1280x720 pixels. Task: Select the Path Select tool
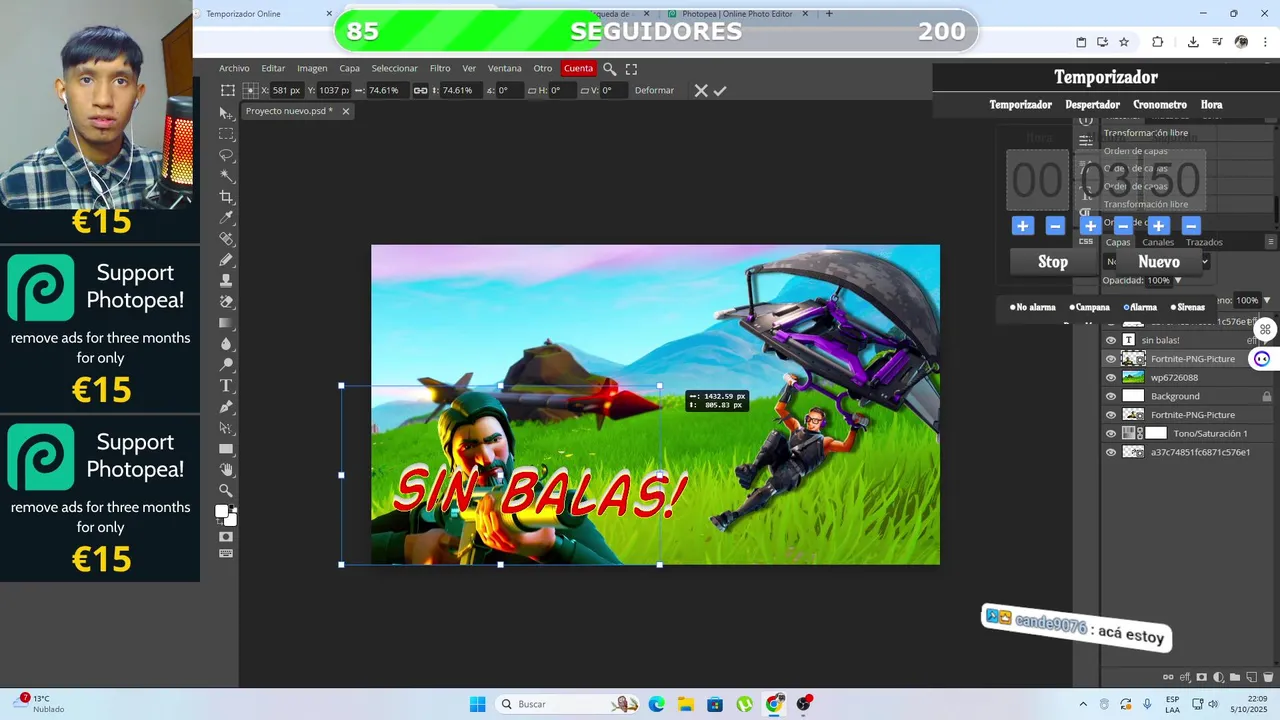[x=227, y=428]
